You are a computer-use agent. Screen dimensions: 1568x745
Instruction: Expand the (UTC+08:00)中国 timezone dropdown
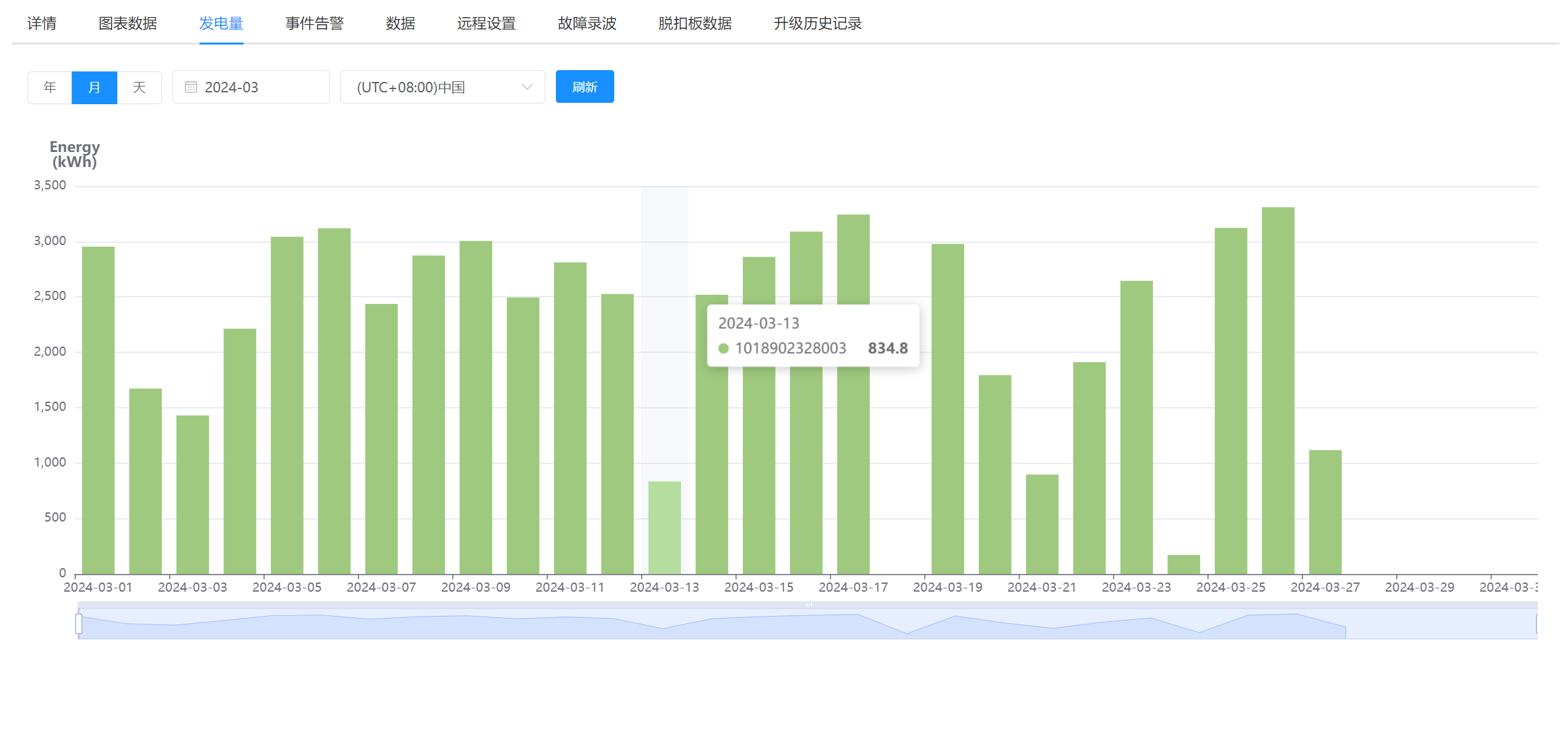(442, 87)
